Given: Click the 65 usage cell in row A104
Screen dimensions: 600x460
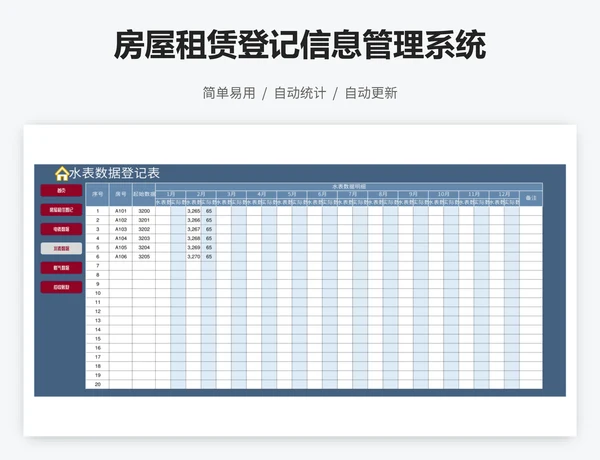Looking at the screenshot, I should coord(209,238).
